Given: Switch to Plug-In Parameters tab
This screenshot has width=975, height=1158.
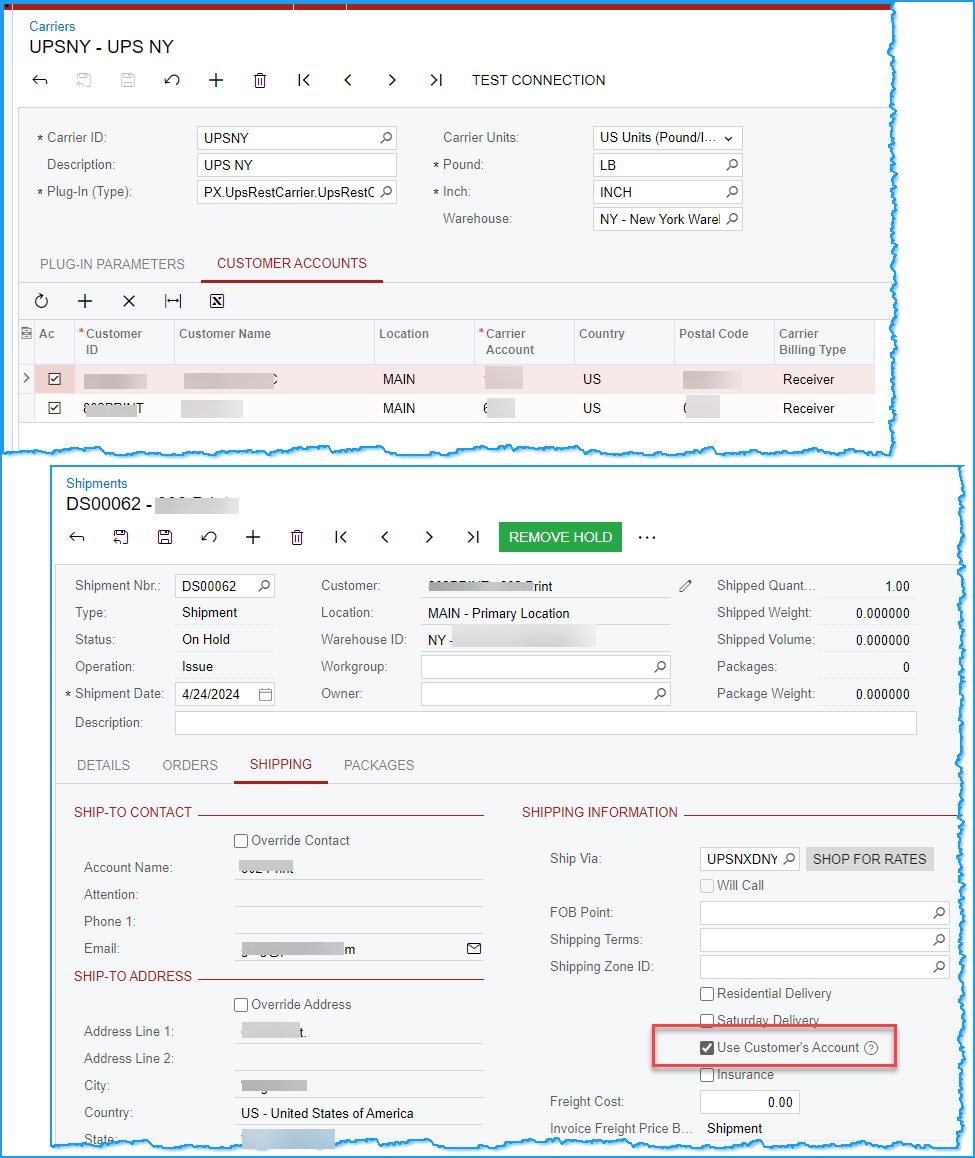Looking at the screenshot, I should point(112,264).
